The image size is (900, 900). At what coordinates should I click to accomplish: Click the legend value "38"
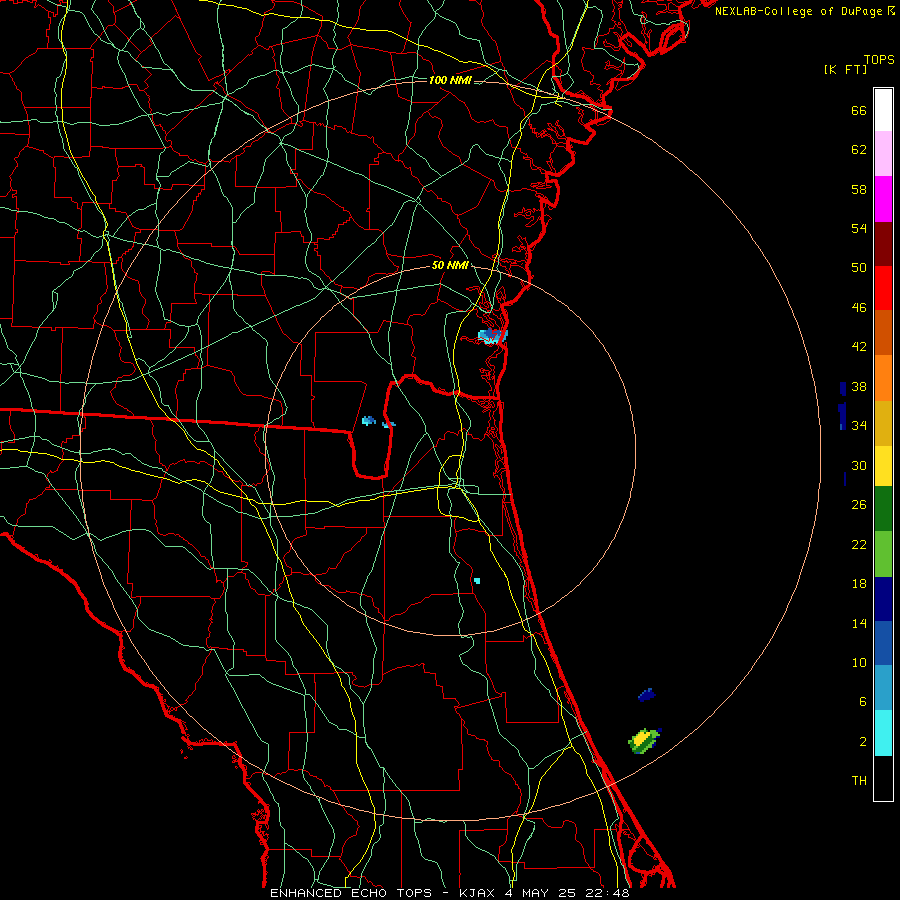(859, 386)
